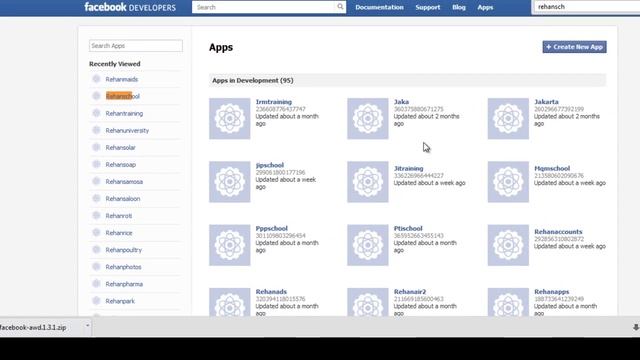Click the Rehanads app icon

point(230,302)
